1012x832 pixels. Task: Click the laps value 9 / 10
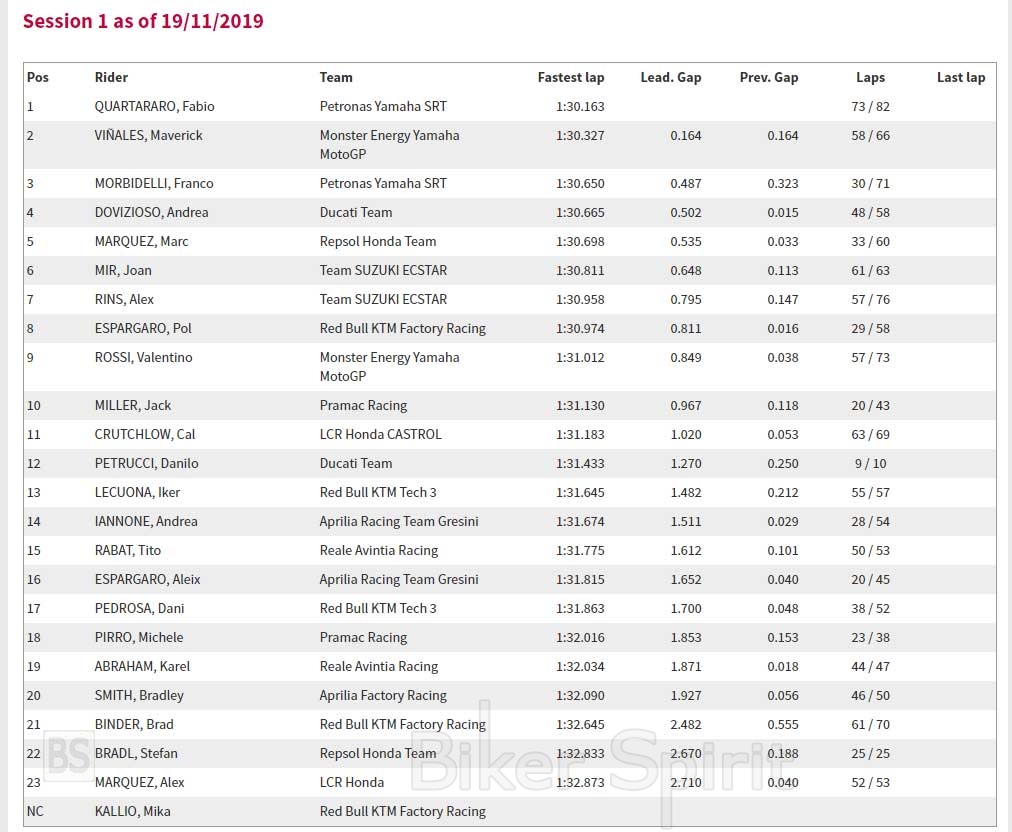point(870,463)
